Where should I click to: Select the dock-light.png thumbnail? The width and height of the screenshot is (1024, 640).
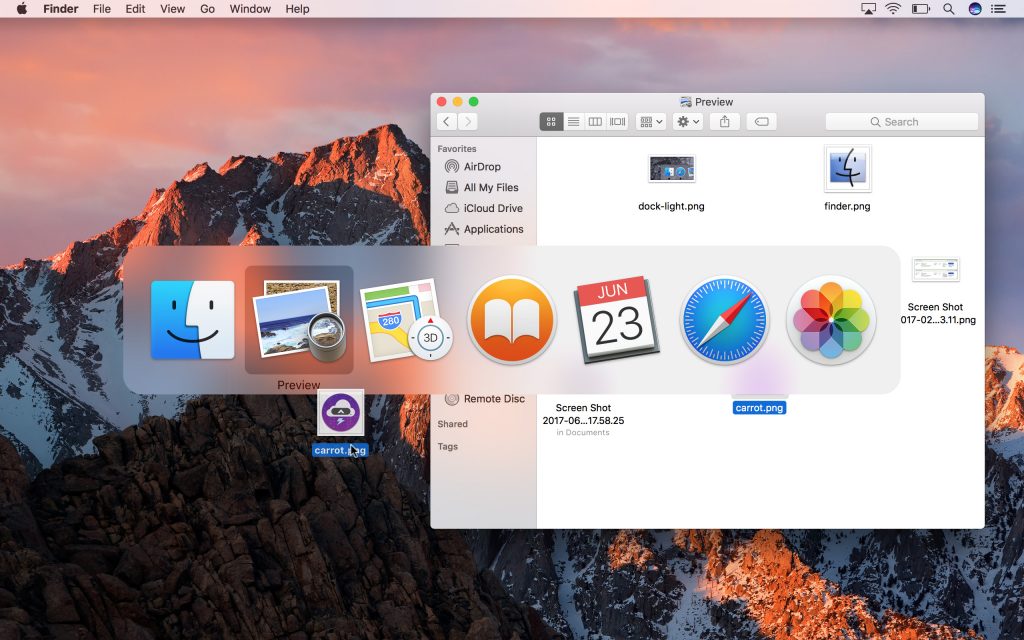tap(671, 168)
